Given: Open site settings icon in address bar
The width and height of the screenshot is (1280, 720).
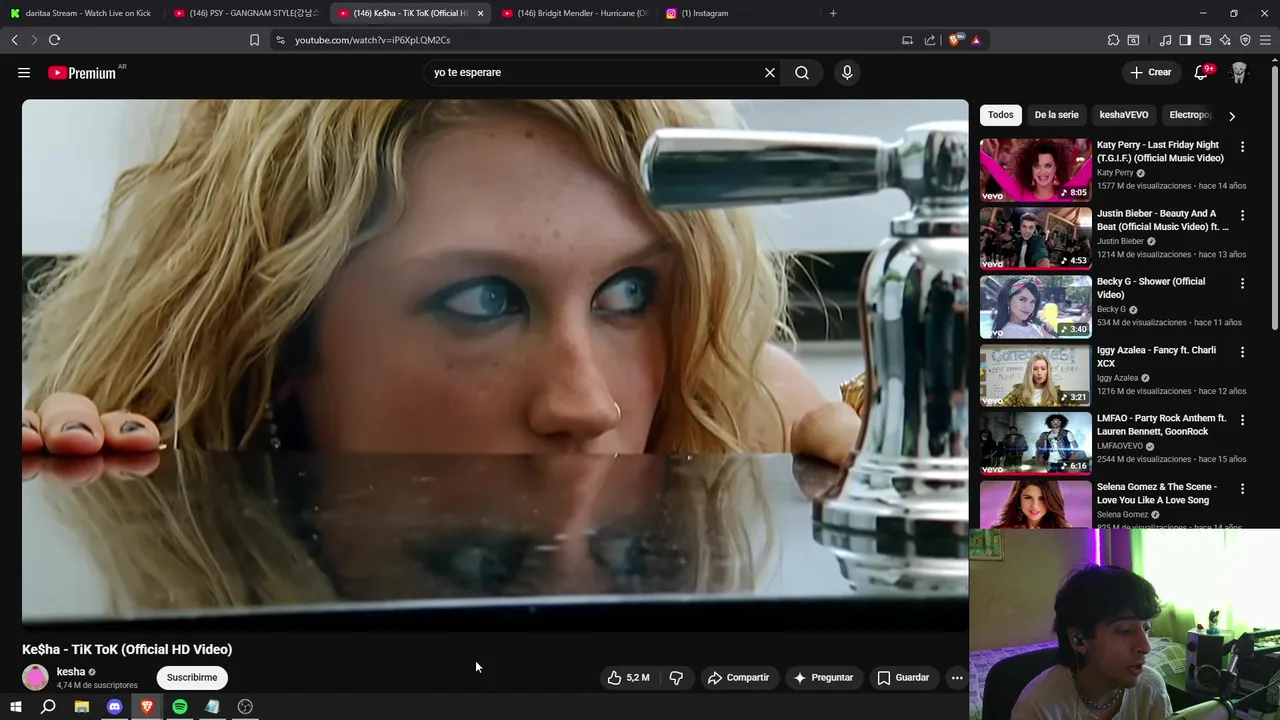Looking at the screenshot, I should (x=280, y=40).
